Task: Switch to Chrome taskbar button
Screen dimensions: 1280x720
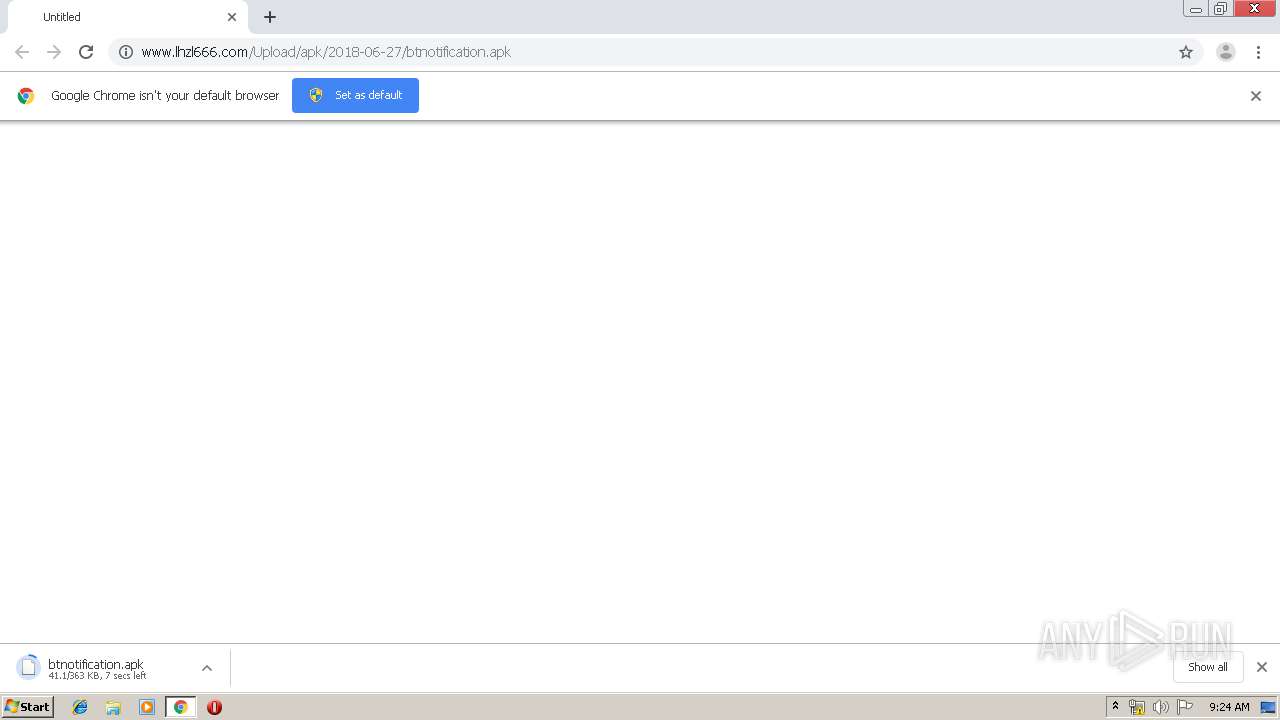Action: [x=181, y=707]
